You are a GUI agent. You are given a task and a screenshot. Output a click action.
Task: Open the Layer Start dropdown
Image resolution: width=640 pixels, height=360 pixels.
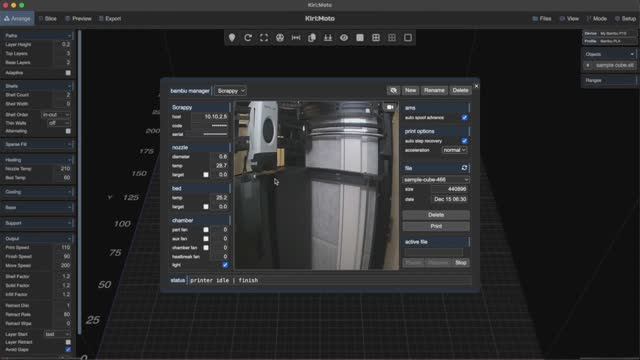tap(57, 334)
